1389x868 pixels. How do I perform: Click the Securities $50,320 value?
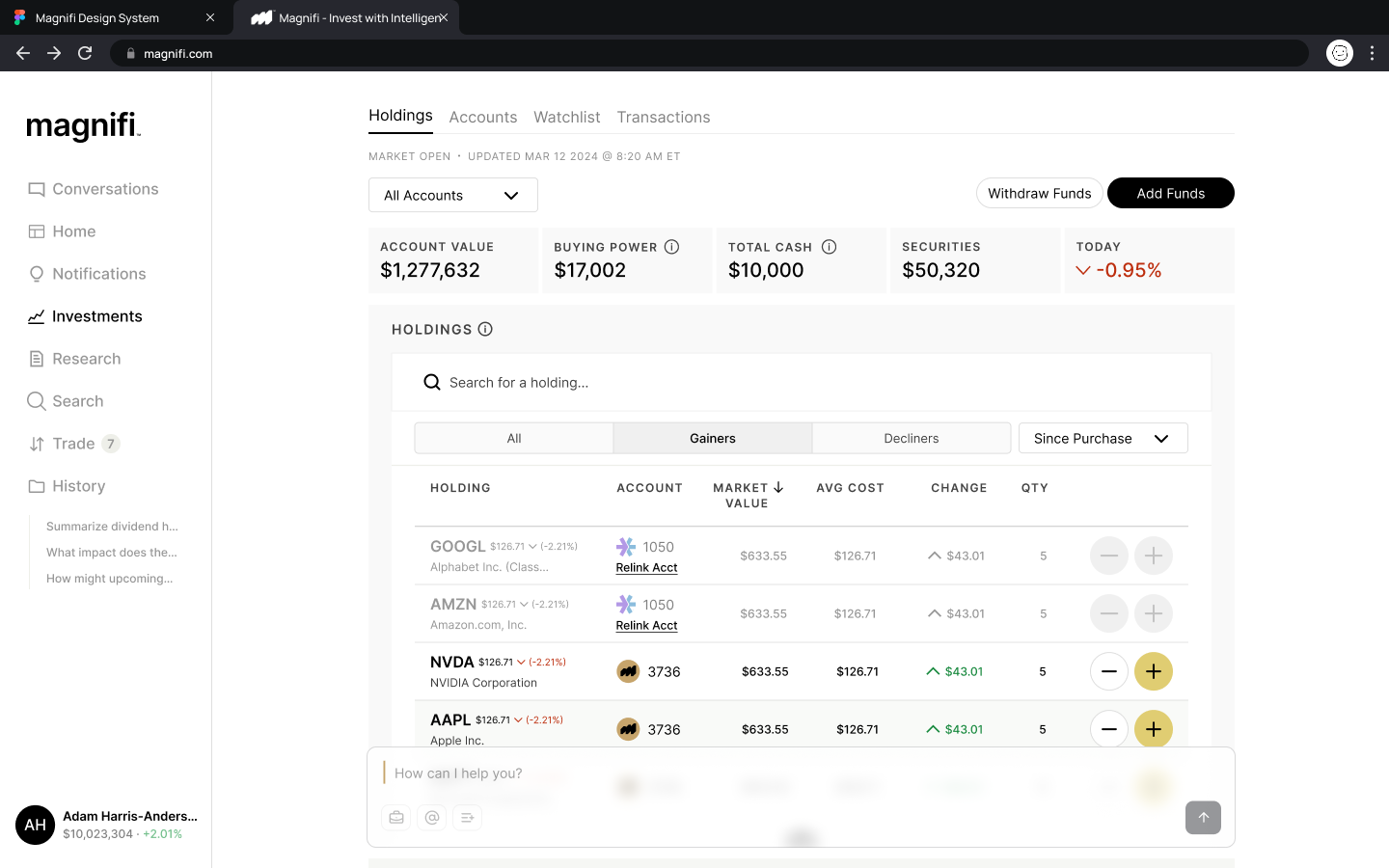pos(940,270)
